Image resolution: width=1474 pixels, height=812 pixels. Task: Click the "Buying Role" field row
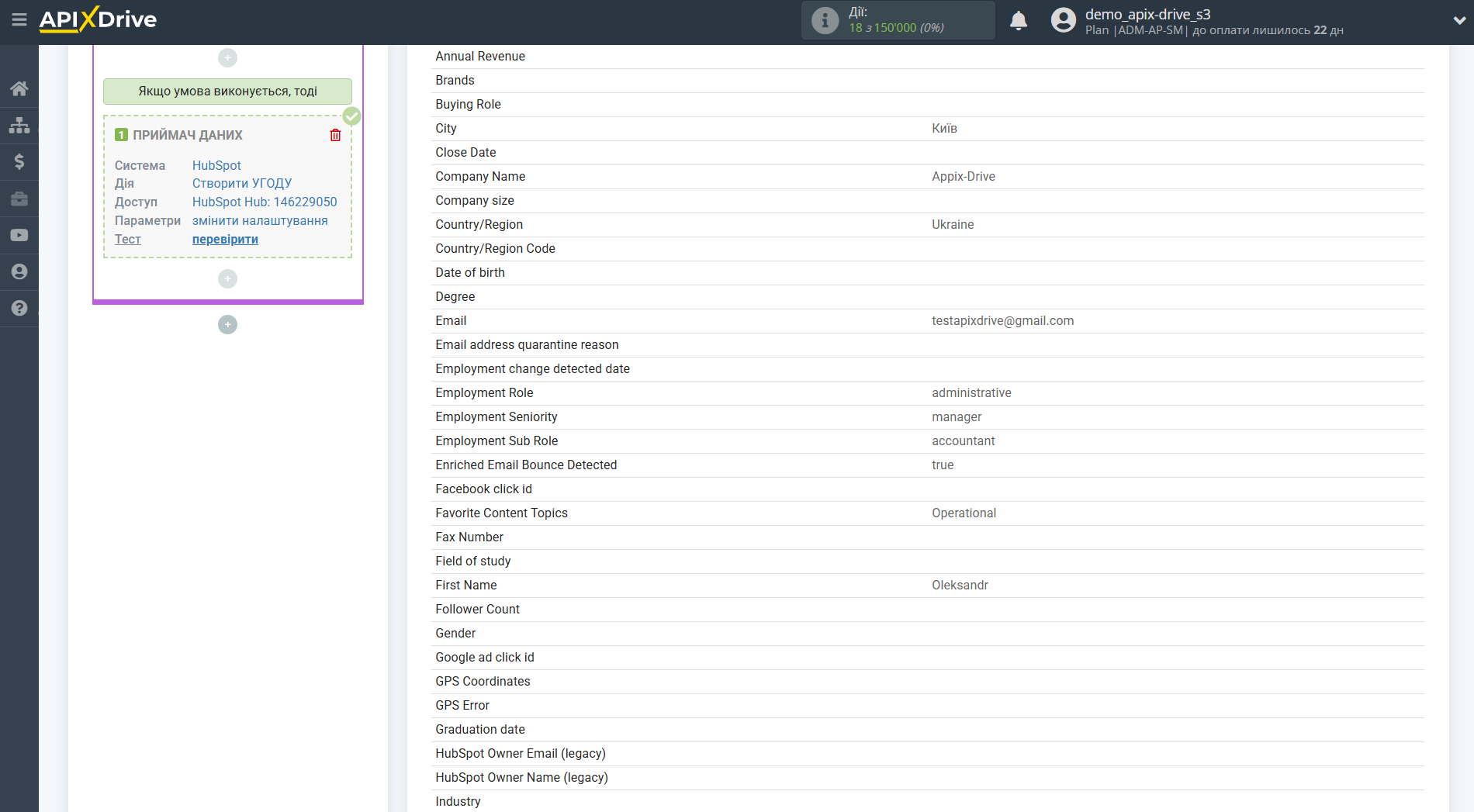click(x=928, y=104)
